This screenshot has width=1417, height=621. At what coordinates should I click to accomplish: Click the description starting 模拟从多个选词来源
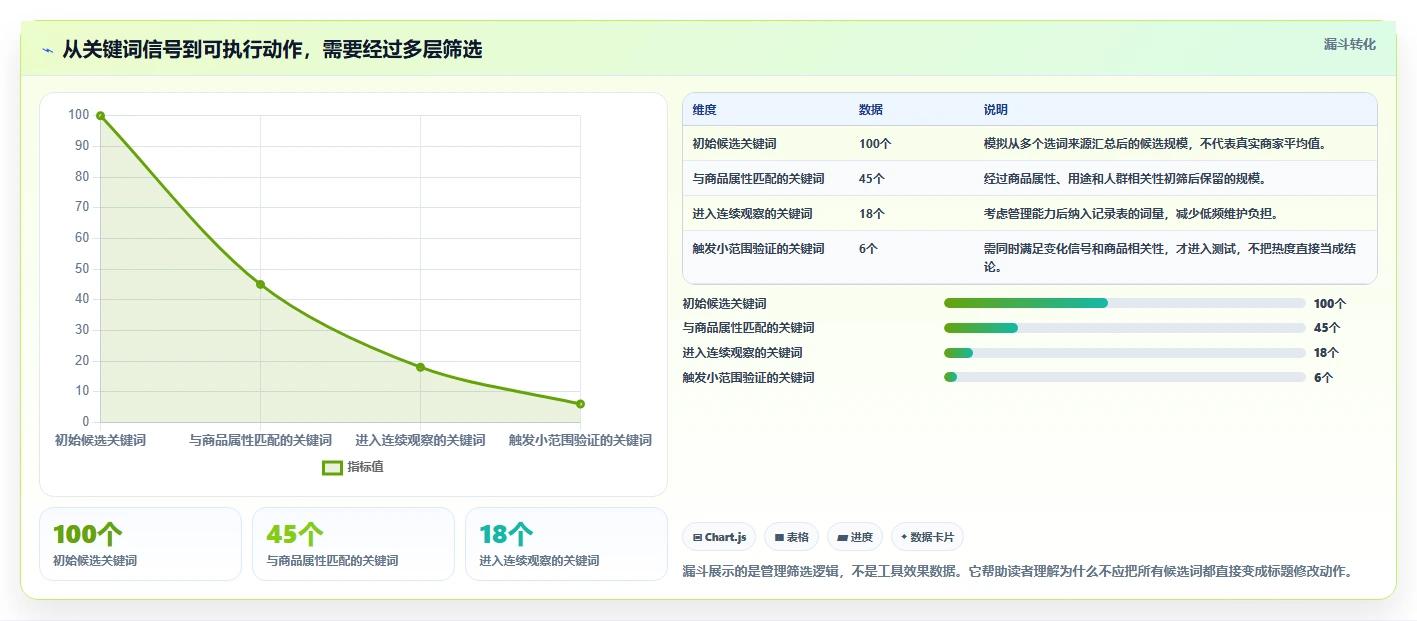pyautogui.click(x=1155, y=144)
